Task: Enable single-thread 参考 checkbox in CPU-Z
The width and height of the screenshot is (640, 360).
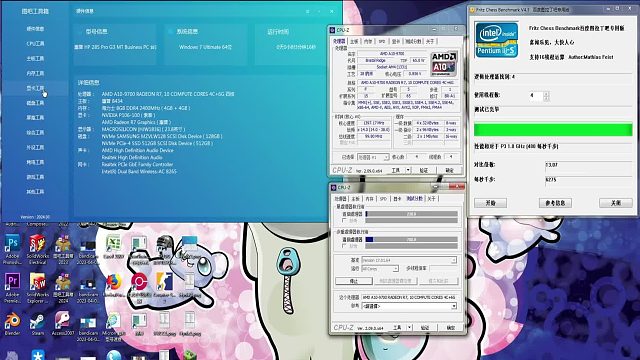Action: pyautogui.click(x=344, y=221)
